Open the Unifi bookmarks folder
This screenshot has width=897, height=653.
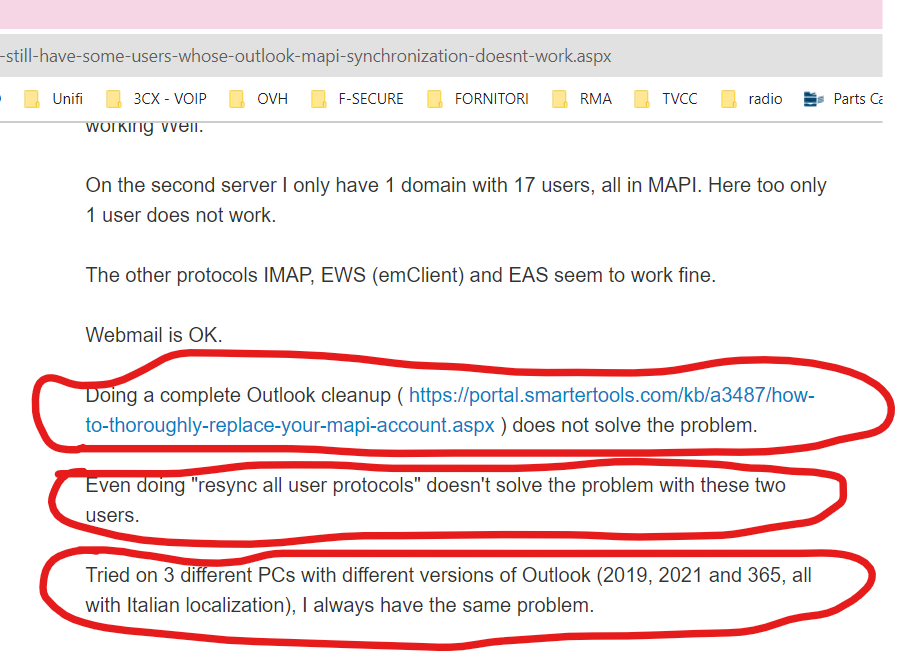(55, 99)
